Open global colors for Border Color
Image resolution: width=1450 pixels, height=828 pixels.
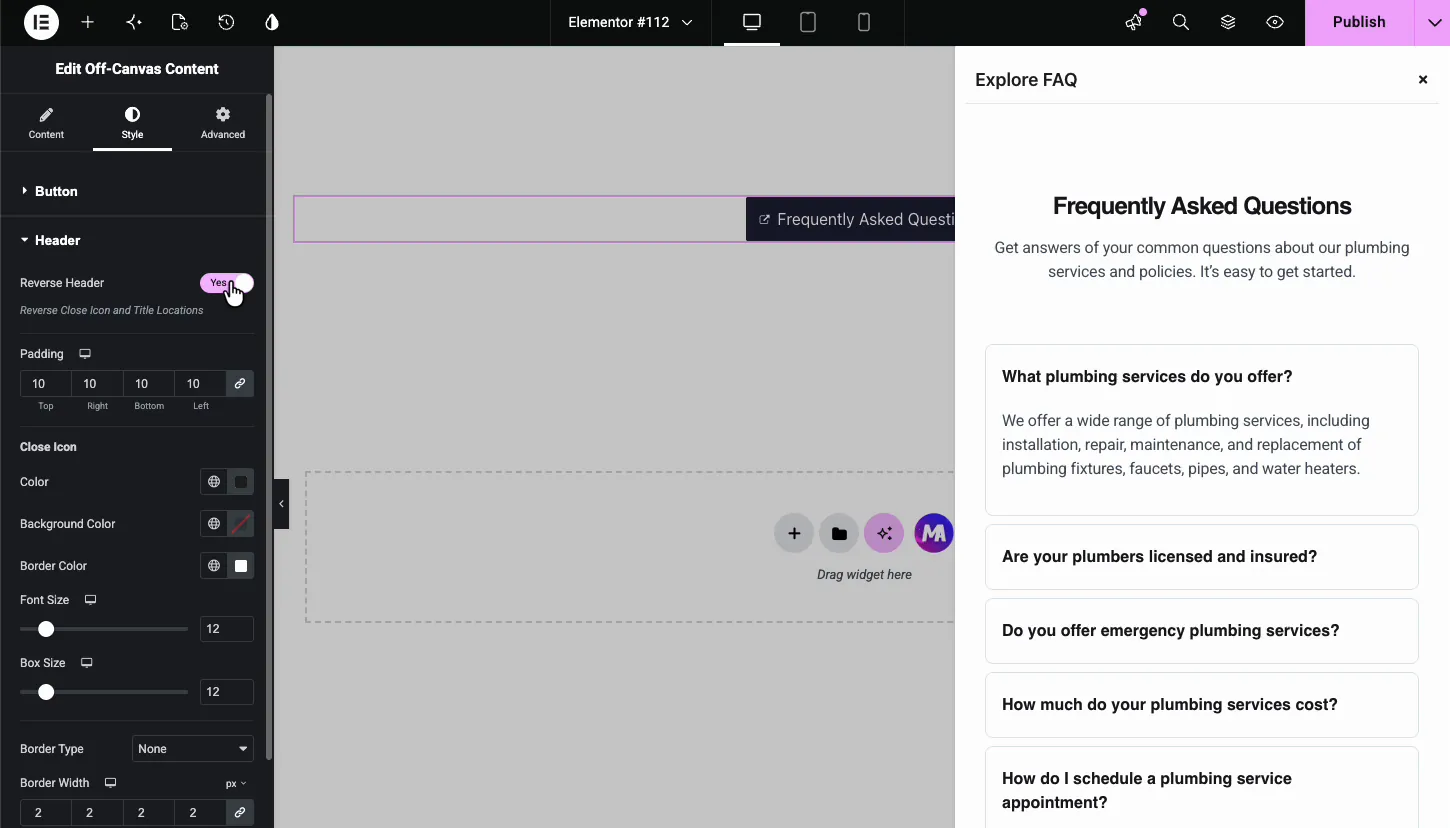click(213, 566)
